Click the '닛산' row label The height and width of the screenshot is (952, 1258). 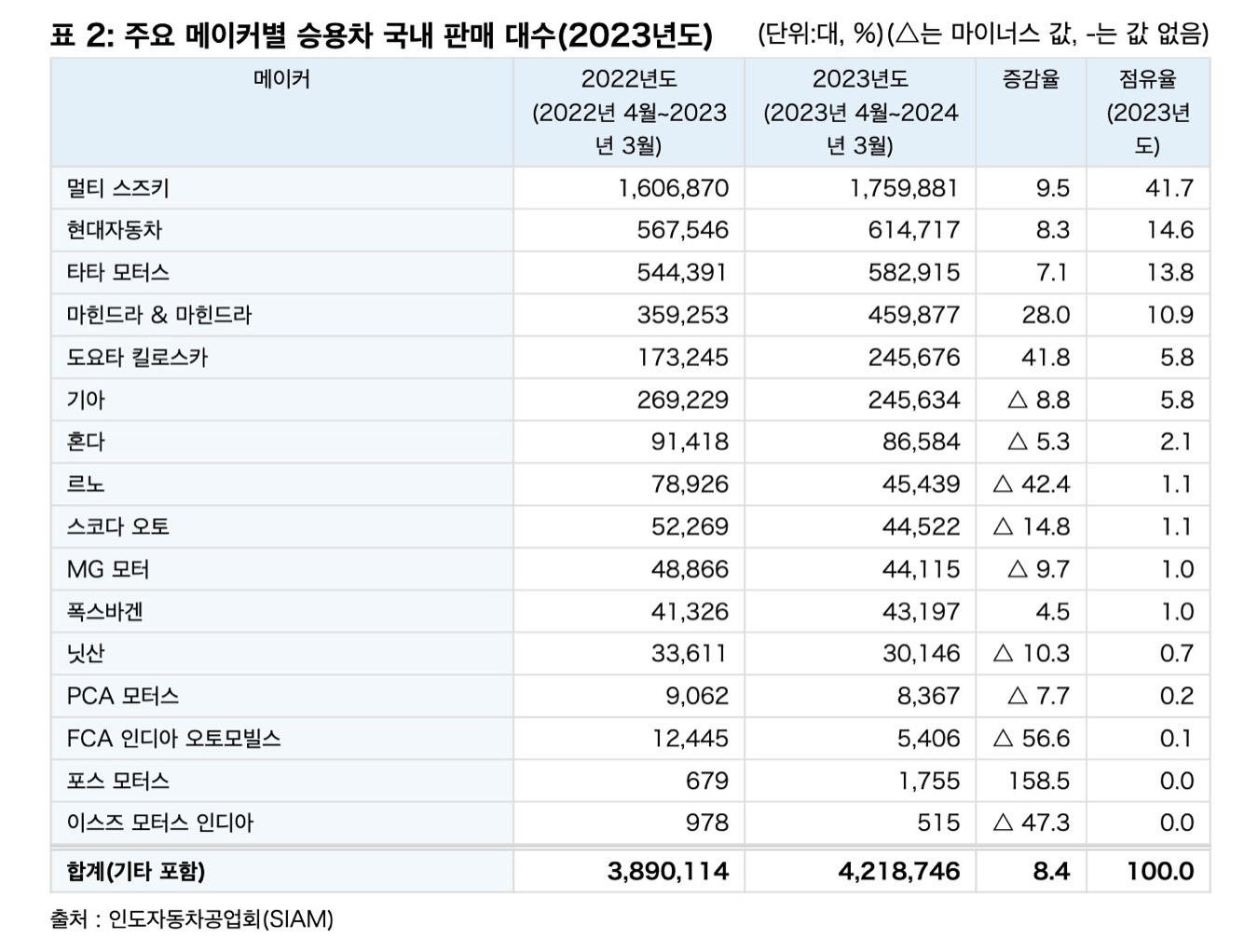(x=86, y=654)
